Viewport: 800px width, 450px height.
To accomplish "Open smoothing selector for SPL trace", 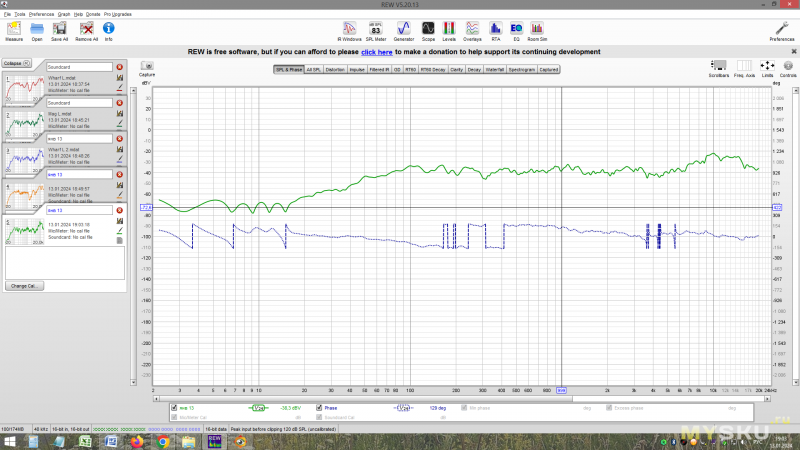I will tap(259, 408).
